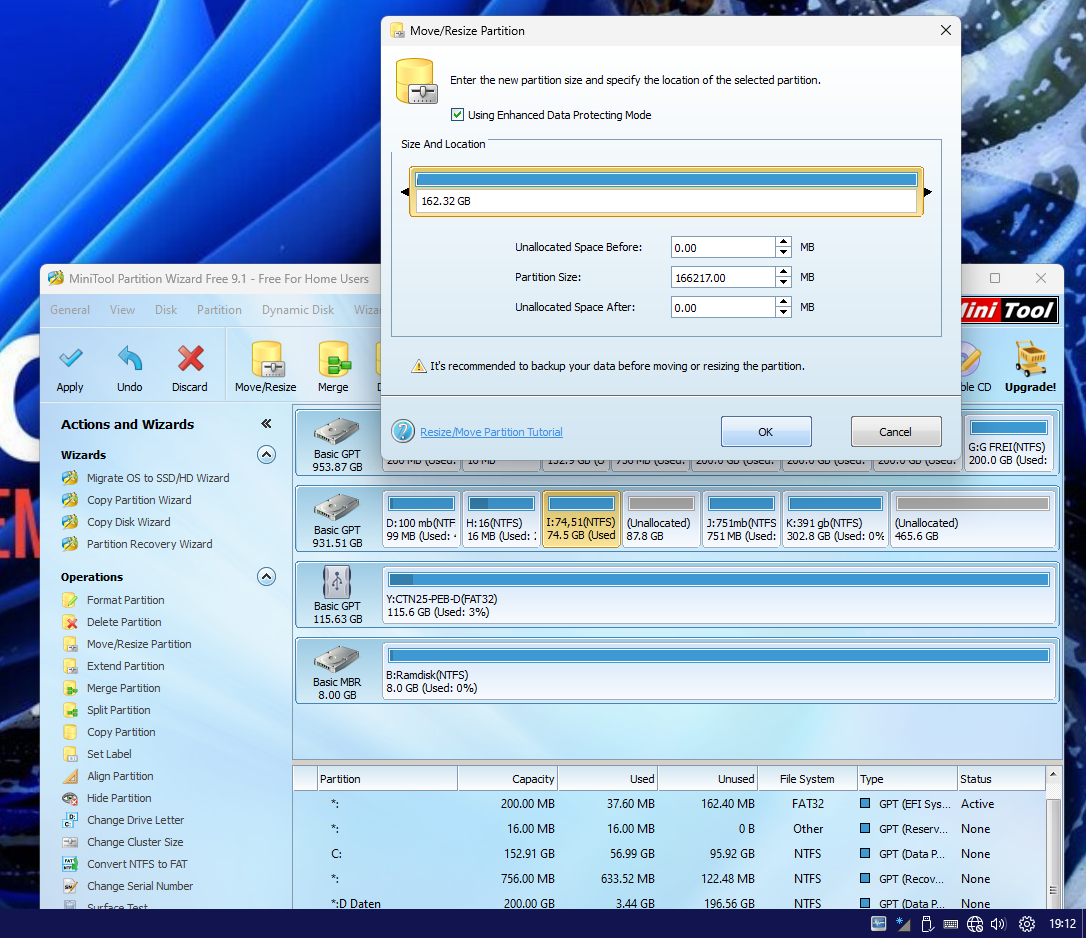
Task: Open the Partition menu
Action: pyautogui.click(x=219, y=310)
